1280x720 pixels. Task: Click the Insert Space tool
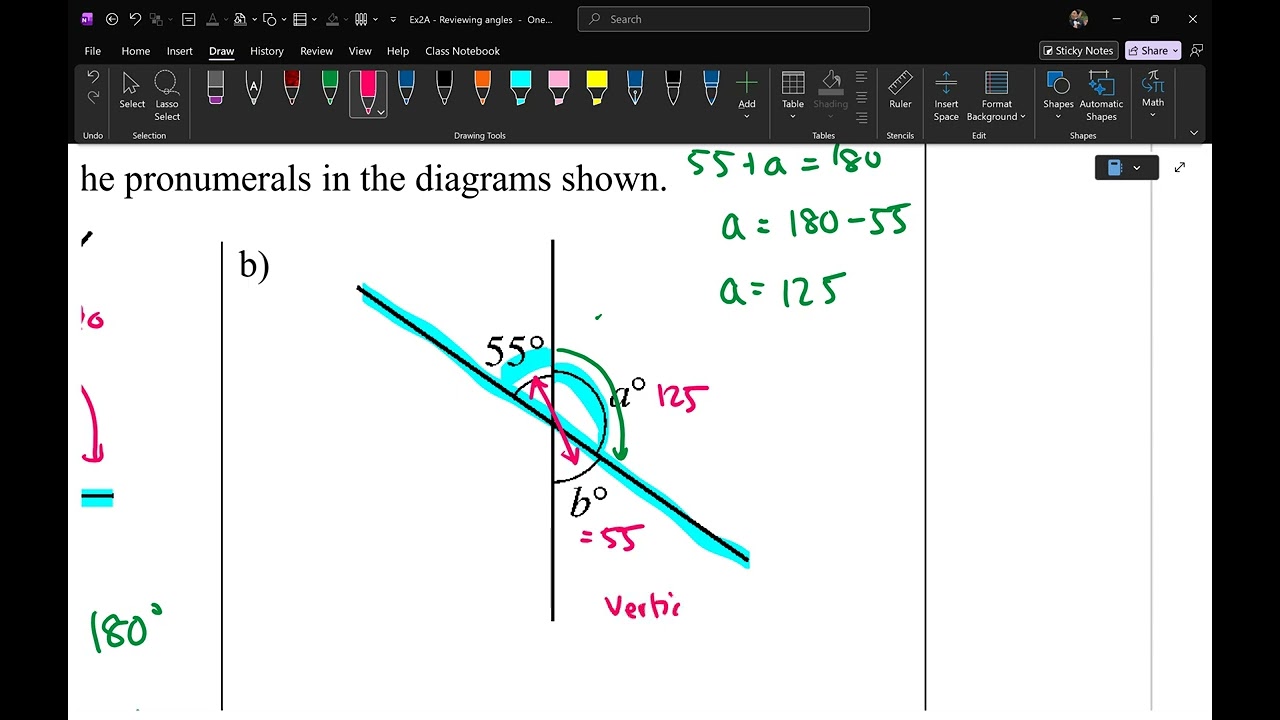coord(946,95)
